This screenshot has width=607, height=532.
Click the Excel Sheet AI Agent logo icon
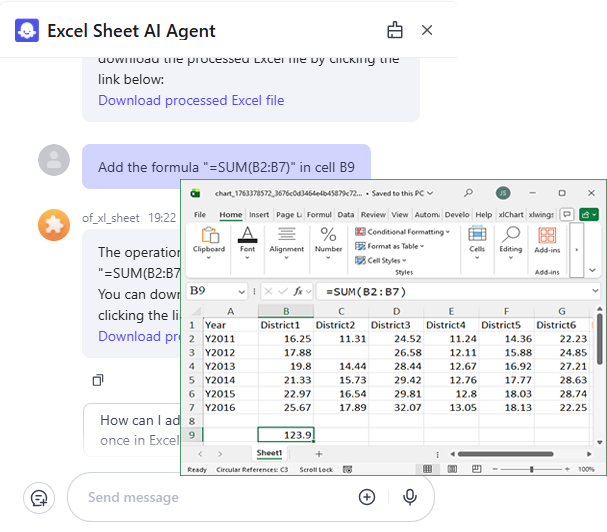(x=27, y=30)
